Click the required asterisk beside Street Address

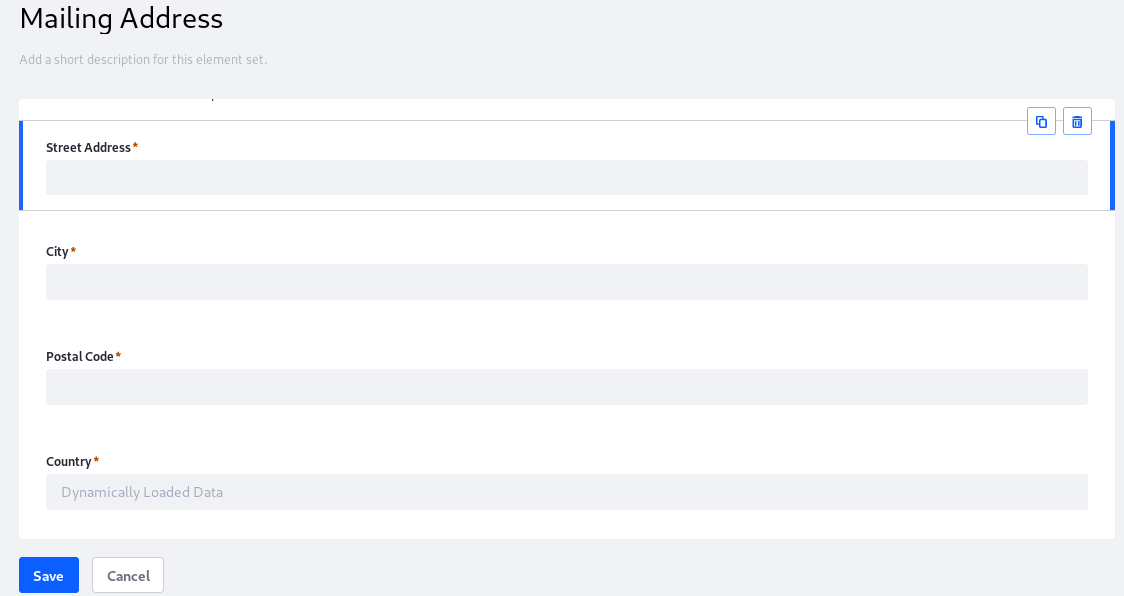pyautogui.click(x=135, y=146)
